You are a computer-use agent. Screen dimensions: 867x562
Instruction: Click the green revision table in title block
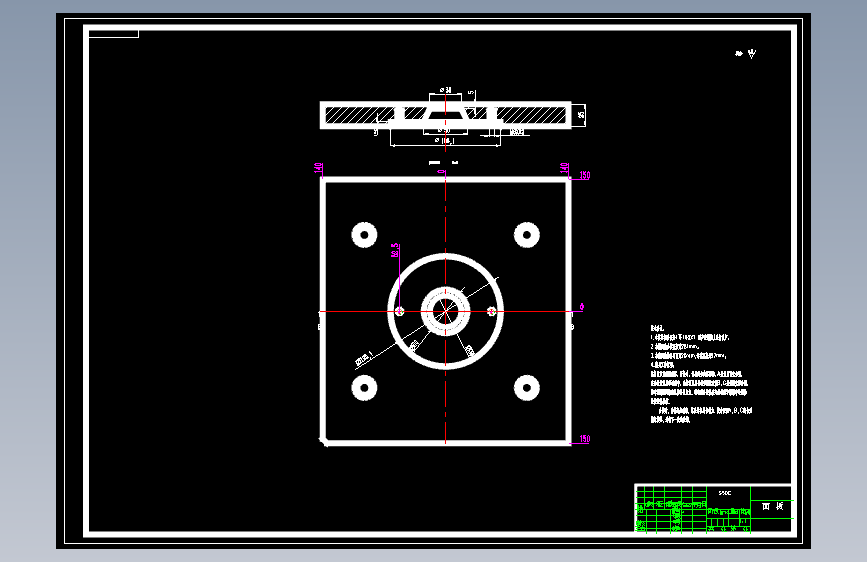[671, 509]
